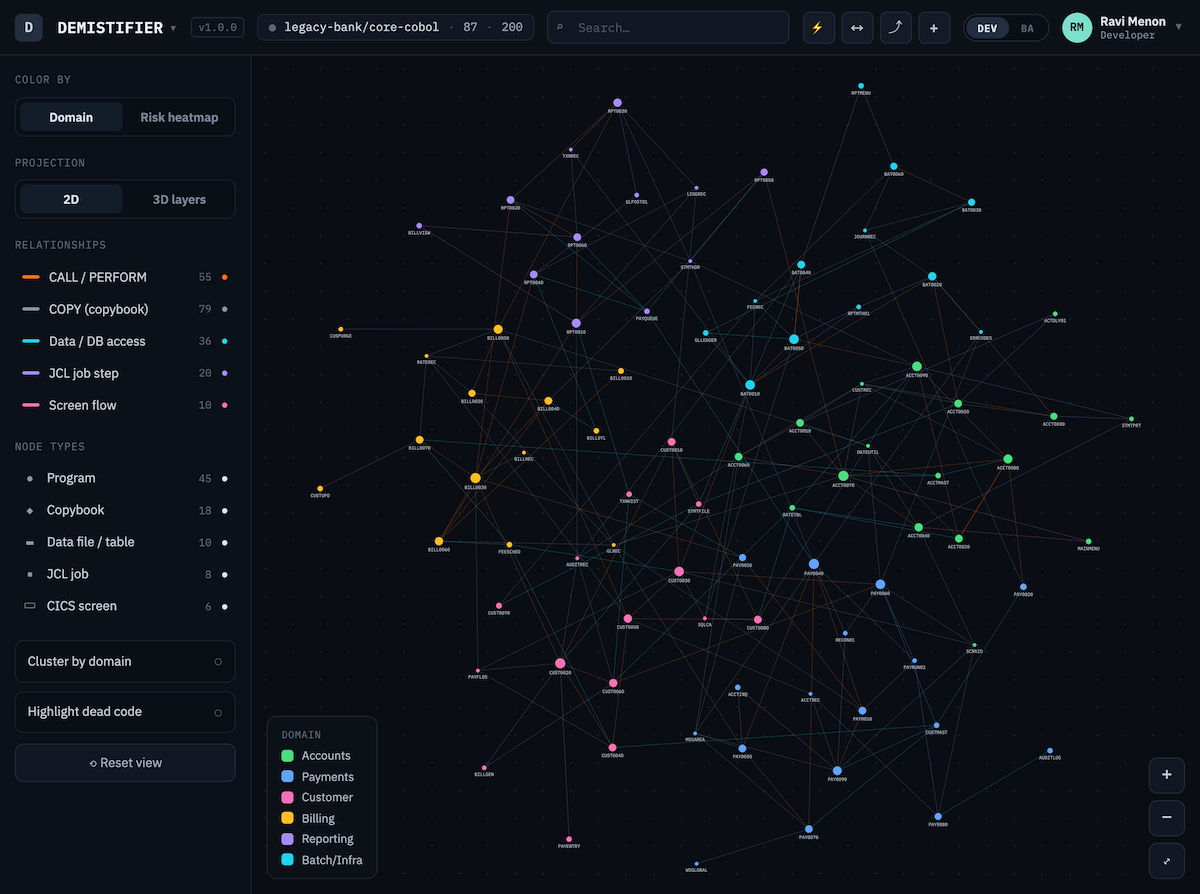Select the RPTMENU node in graph
The image size is (1200, 894).
pos(860,86)
